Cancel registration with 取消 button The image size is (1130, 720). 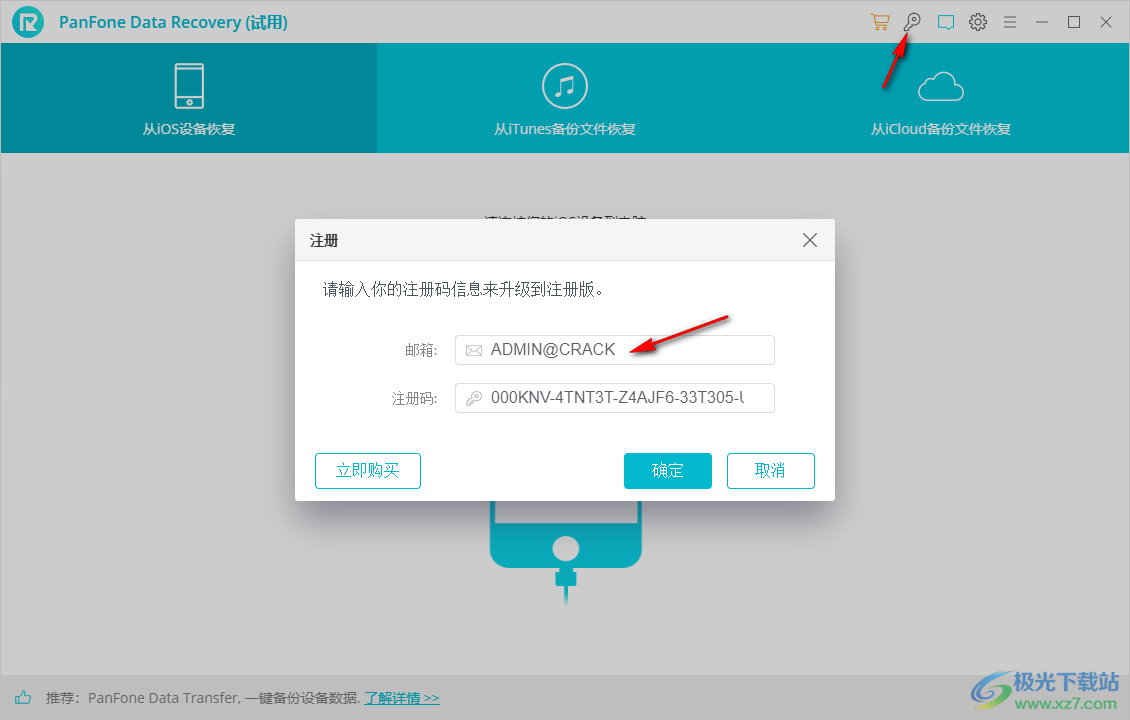coord(770,471)
